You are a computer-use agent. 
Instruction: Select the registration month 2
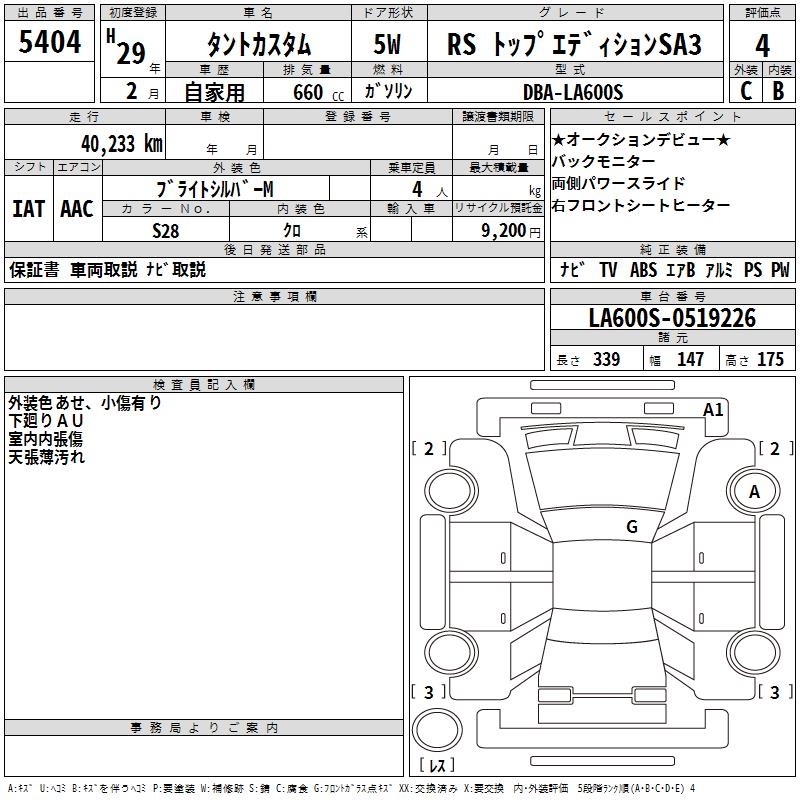pyautogui.click(x=132, y=91)
